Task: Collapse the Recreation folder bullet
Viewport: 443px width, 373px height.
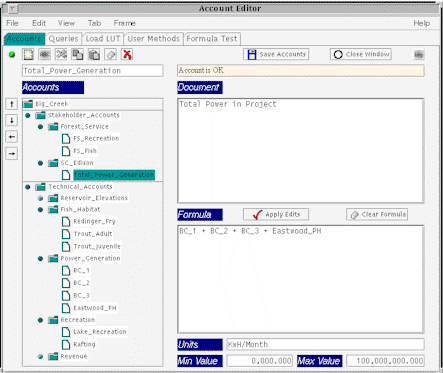Action: (40, 320)
